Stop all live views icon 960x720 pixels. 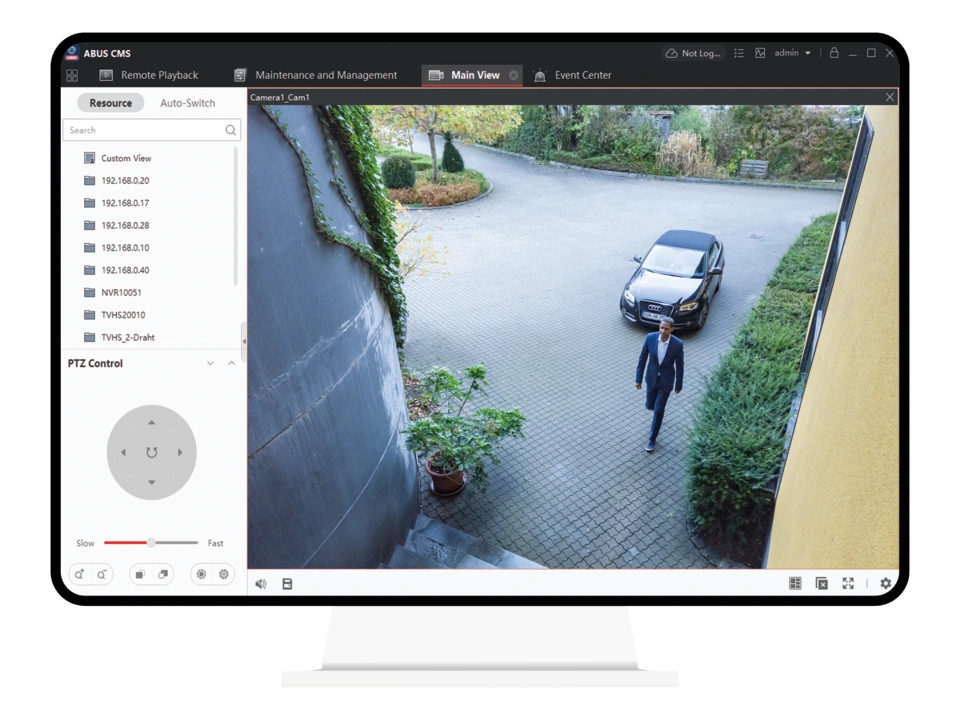[822, 583]
